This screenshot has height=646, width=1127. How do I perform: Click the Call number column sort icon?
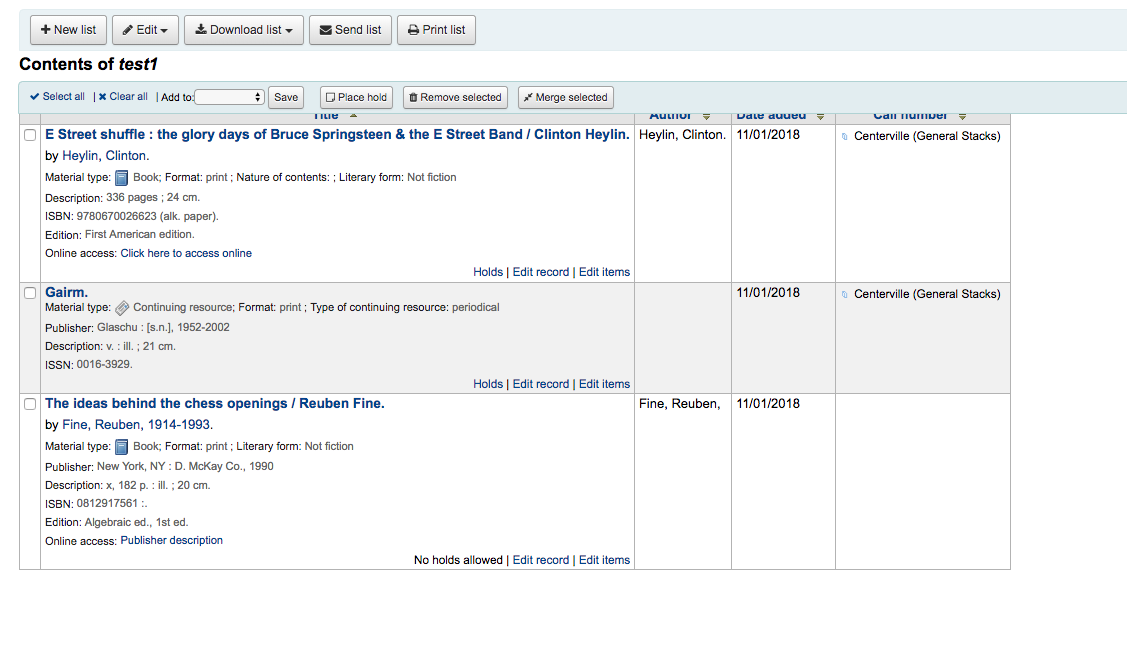pos(962,117)
